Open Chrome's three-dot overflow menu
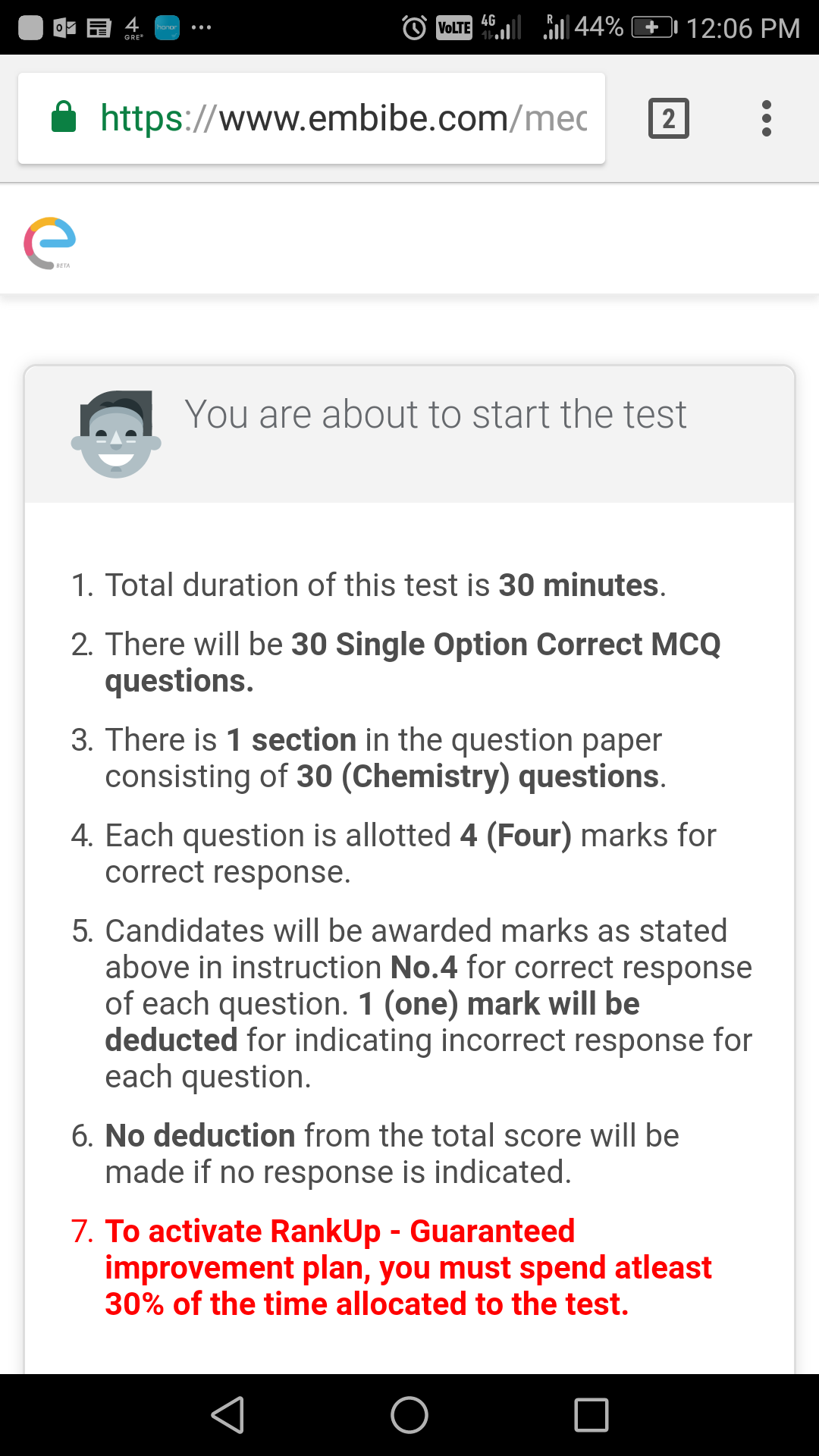This screenshot has height=1456, width=819. (766, 118)
